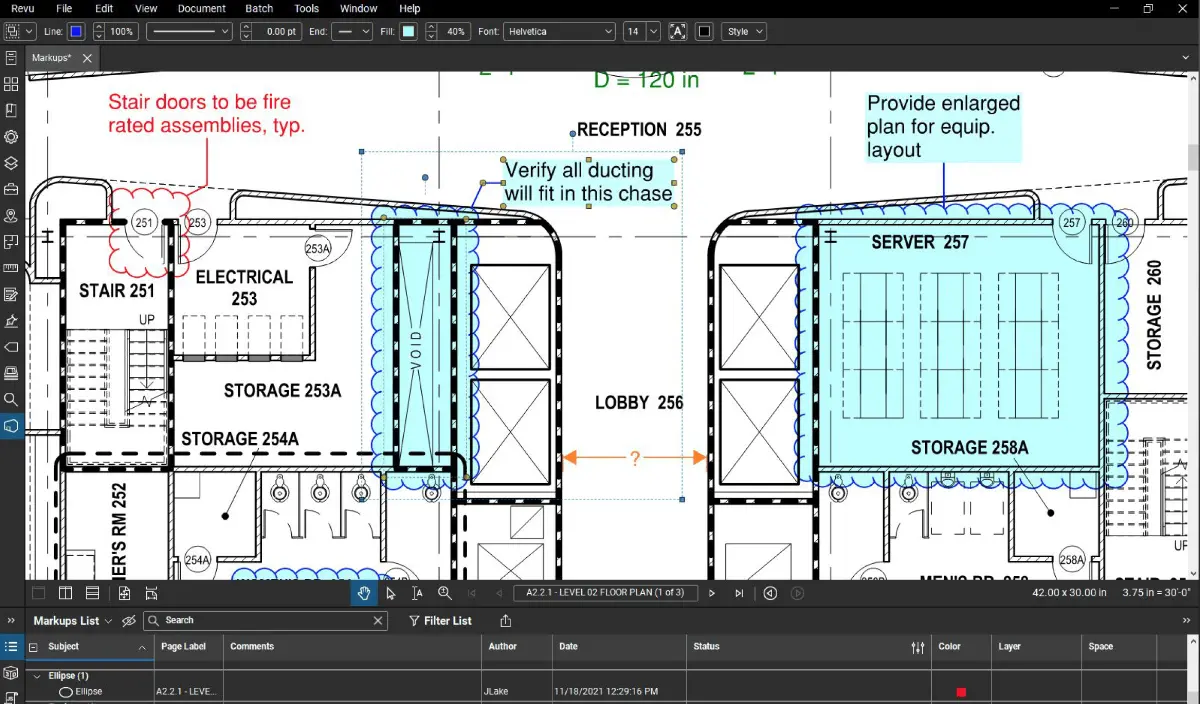The width and height of the screenshot is (1200, 704).
Task: Switch to side-by-side split view
Action: 65,593
